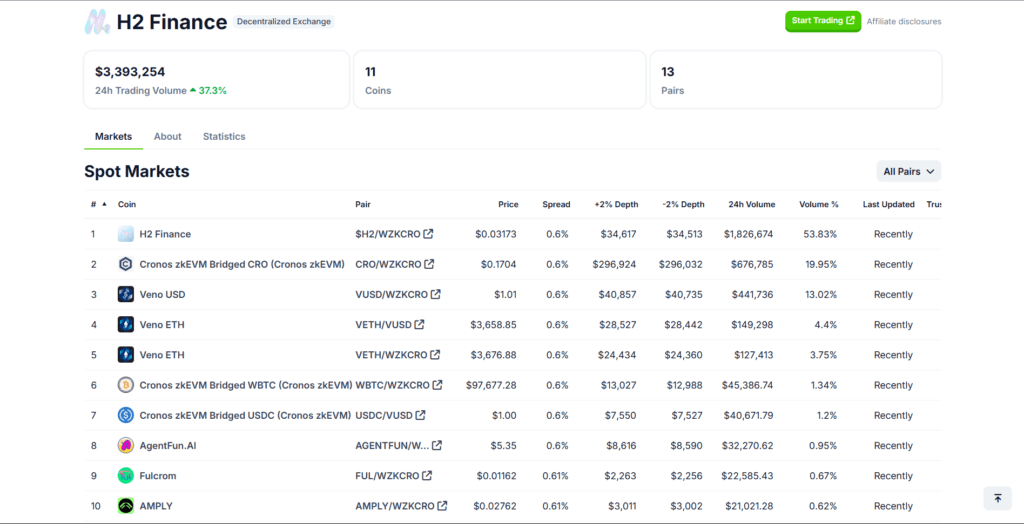This screenshot has width=1024, height=524.
Task: Click Cronos zkEVM Bridged CRO coin icon
Action: point(126,264)
